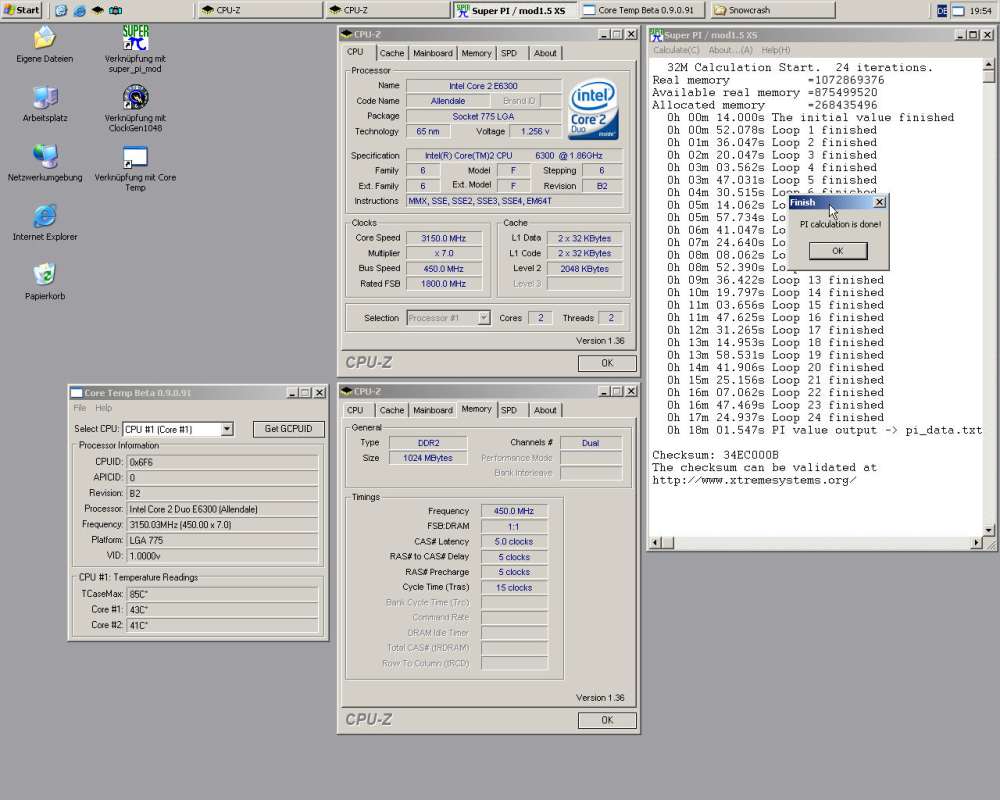The height and width of the screenshot is (800, 1000).
Task: Click the Get GCPUID button
Action: tap(288, 429)
